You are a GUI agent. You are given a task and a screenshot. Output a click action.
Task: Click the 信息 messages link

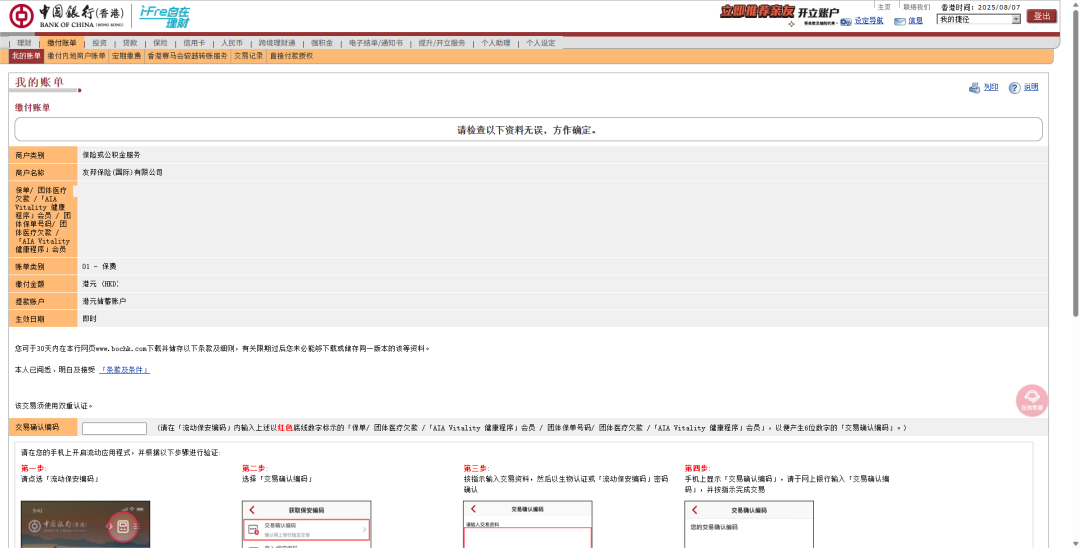(x=915, y=21)
